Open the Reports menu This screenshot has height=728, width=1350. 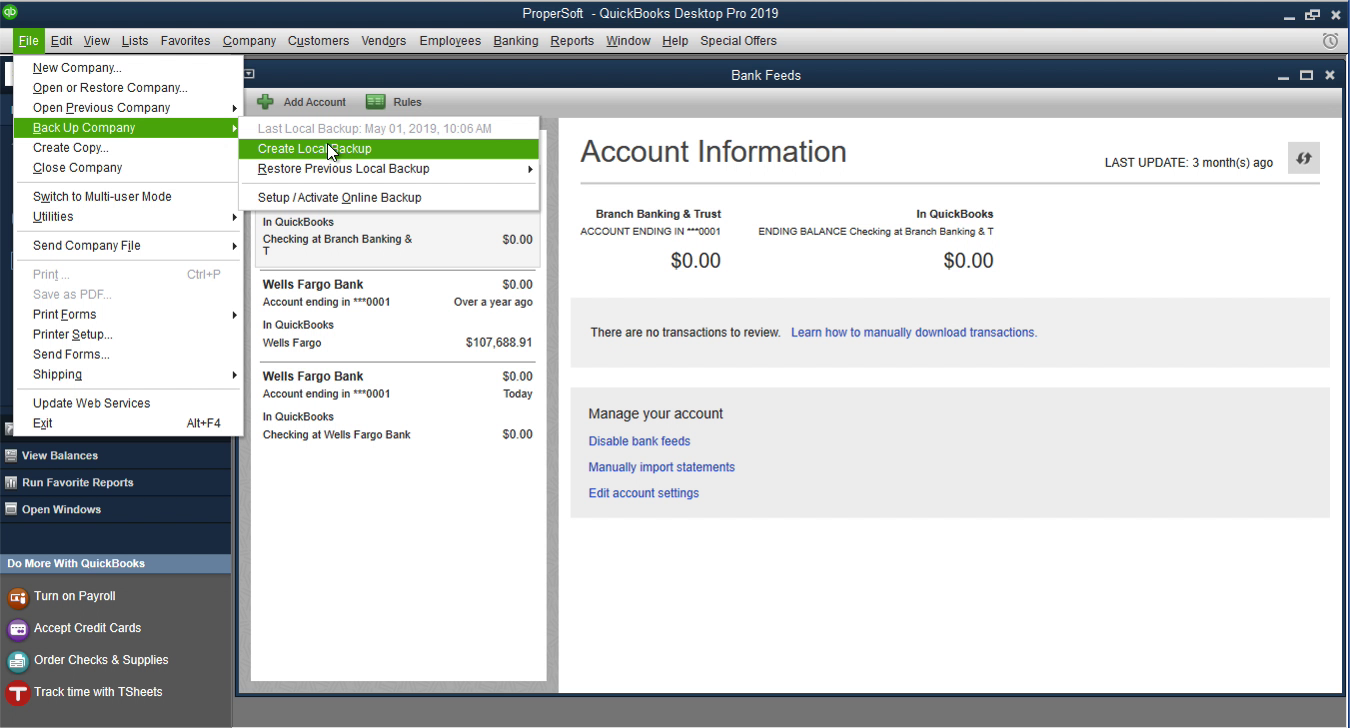tap(572, 41)
